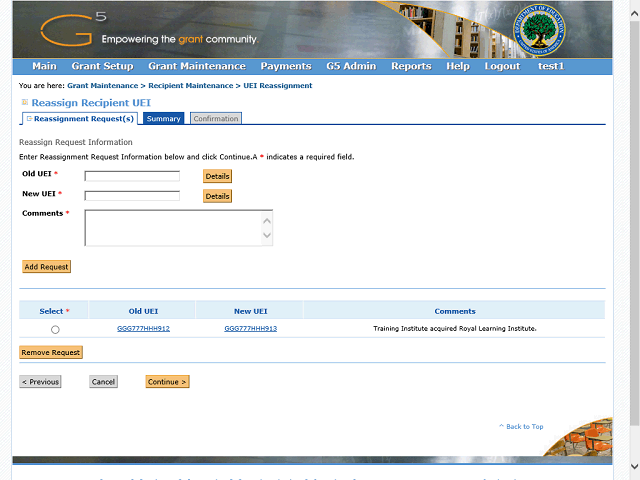Click the New UEI column header
The width and height of the screenshot is (640, 480).
[251, 311]
